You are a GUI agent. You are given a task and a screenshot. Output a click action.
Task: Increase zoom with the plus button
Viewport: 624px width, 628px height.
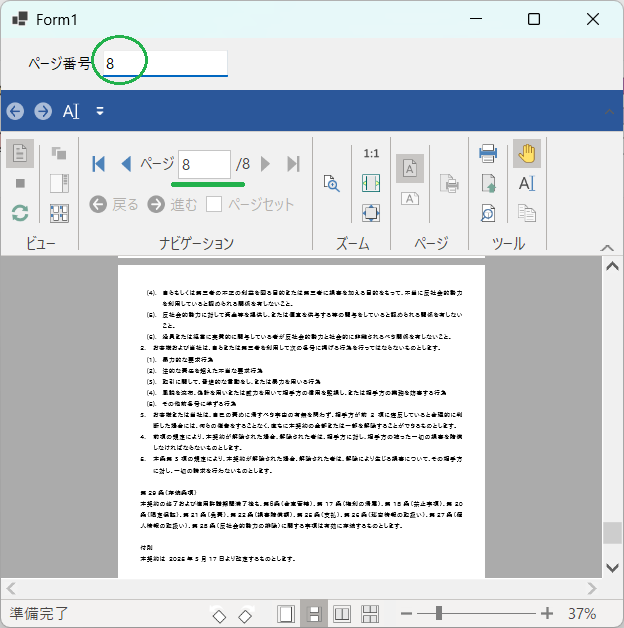tap(547, 613)
